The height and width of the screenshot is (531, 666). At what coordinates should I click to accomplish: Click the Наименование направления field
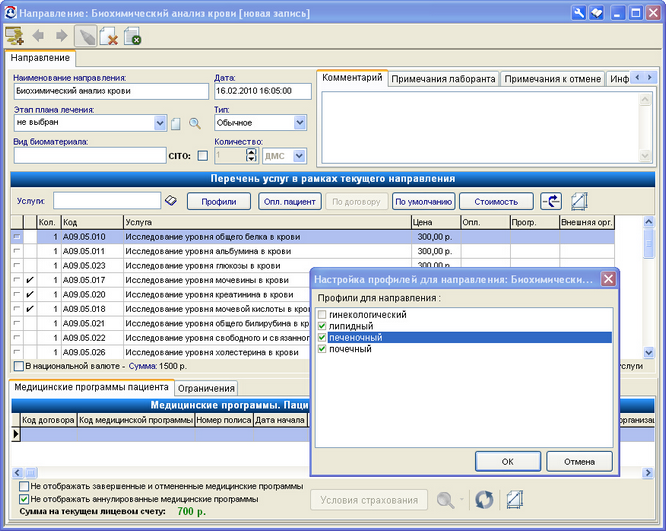111,91
